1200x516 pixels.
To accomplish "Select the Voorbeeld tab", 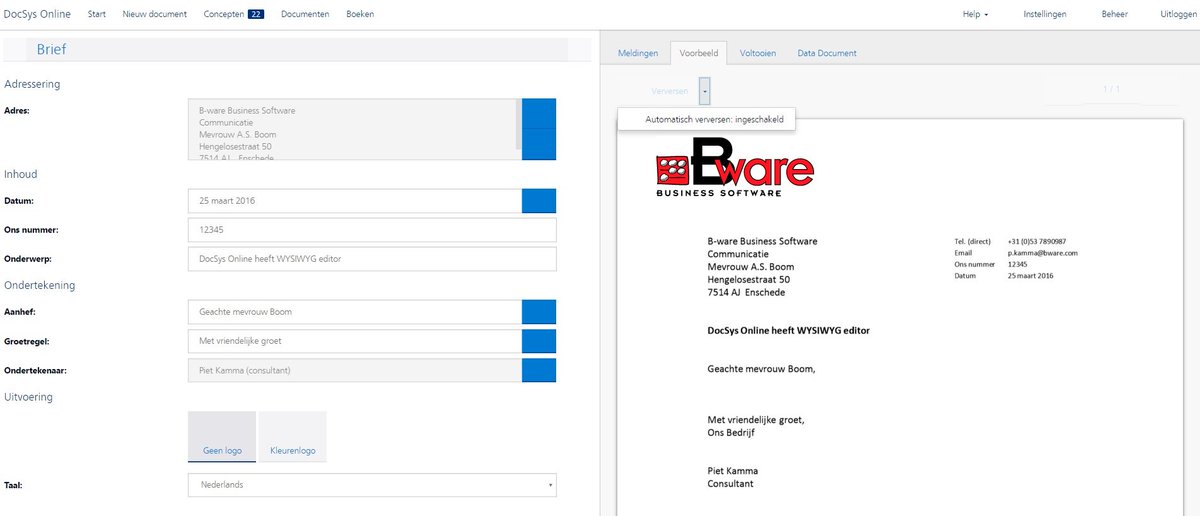I will 699,53.
